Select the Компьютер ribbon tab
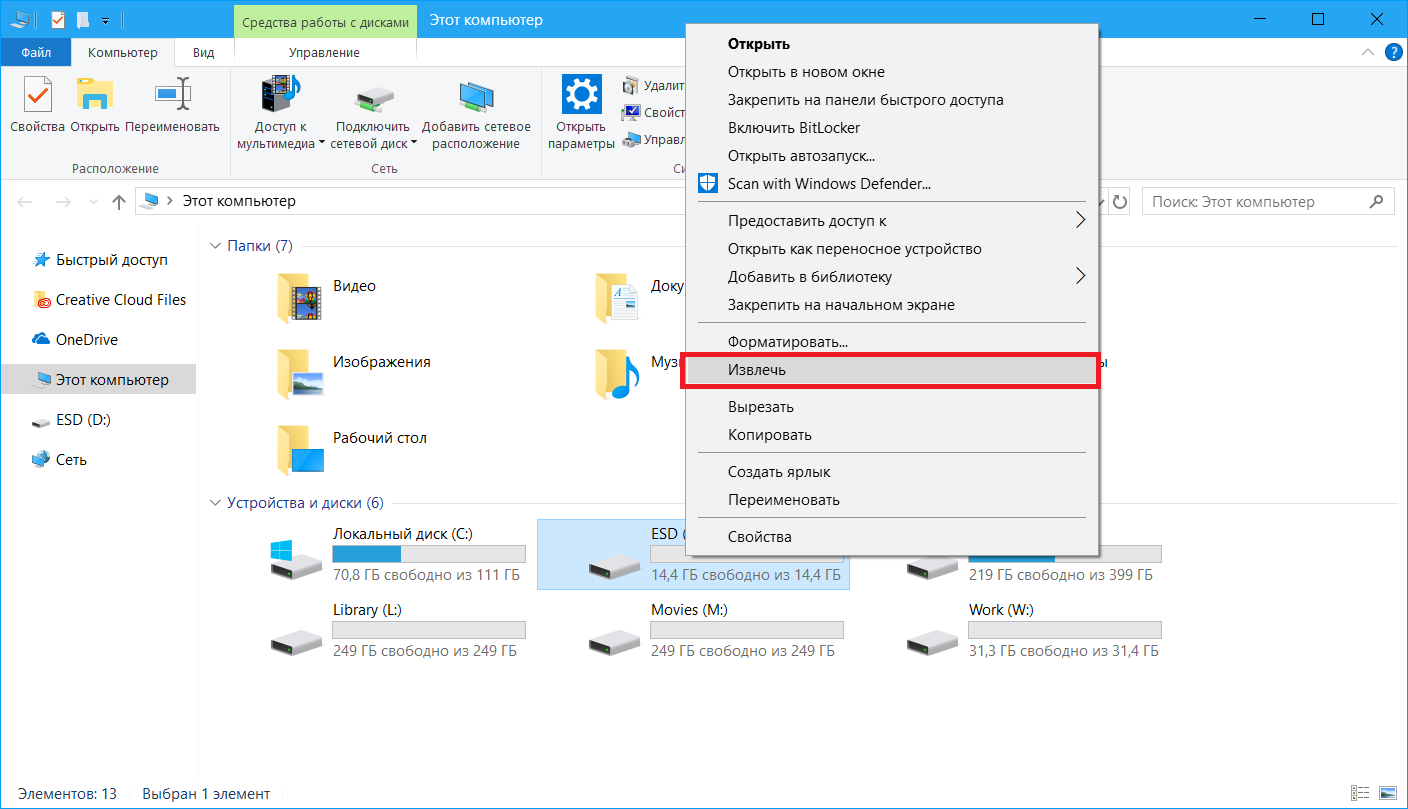 click(x=123, y=52)
